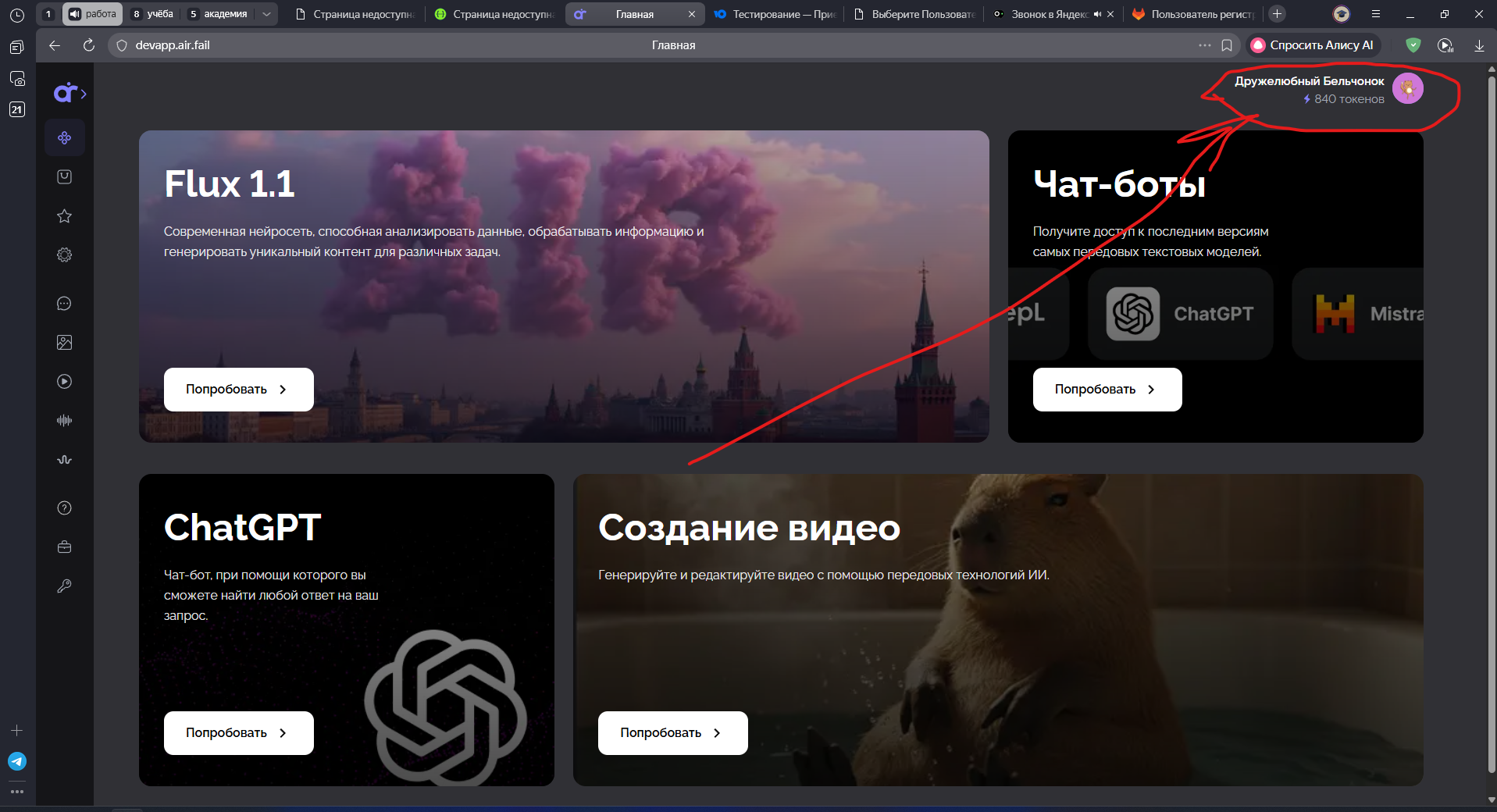This screenshot has height=812, width=1497.
Task: Click Попробовать in the ChatGPT card
Action: pos(239,733)
